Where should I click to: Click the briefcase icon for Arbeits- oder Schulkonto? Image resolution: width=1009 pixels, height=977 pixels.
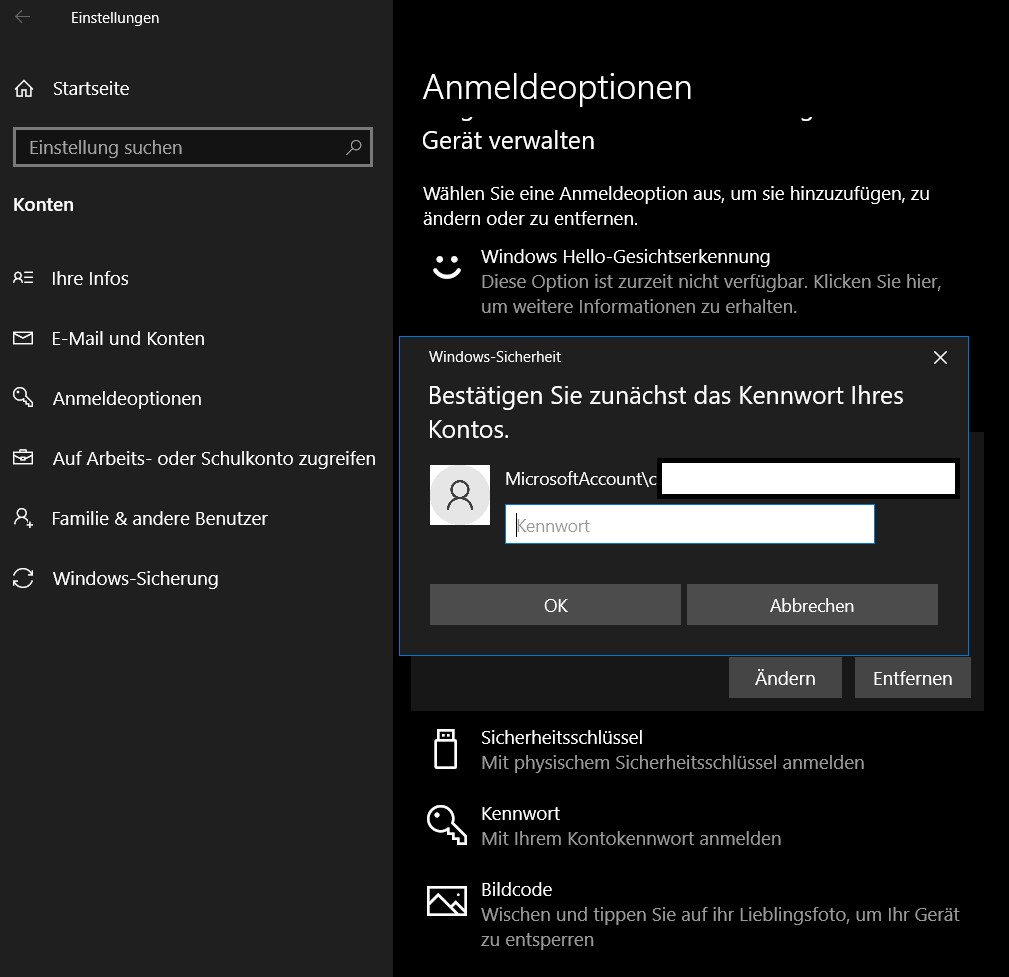point(23,458)
